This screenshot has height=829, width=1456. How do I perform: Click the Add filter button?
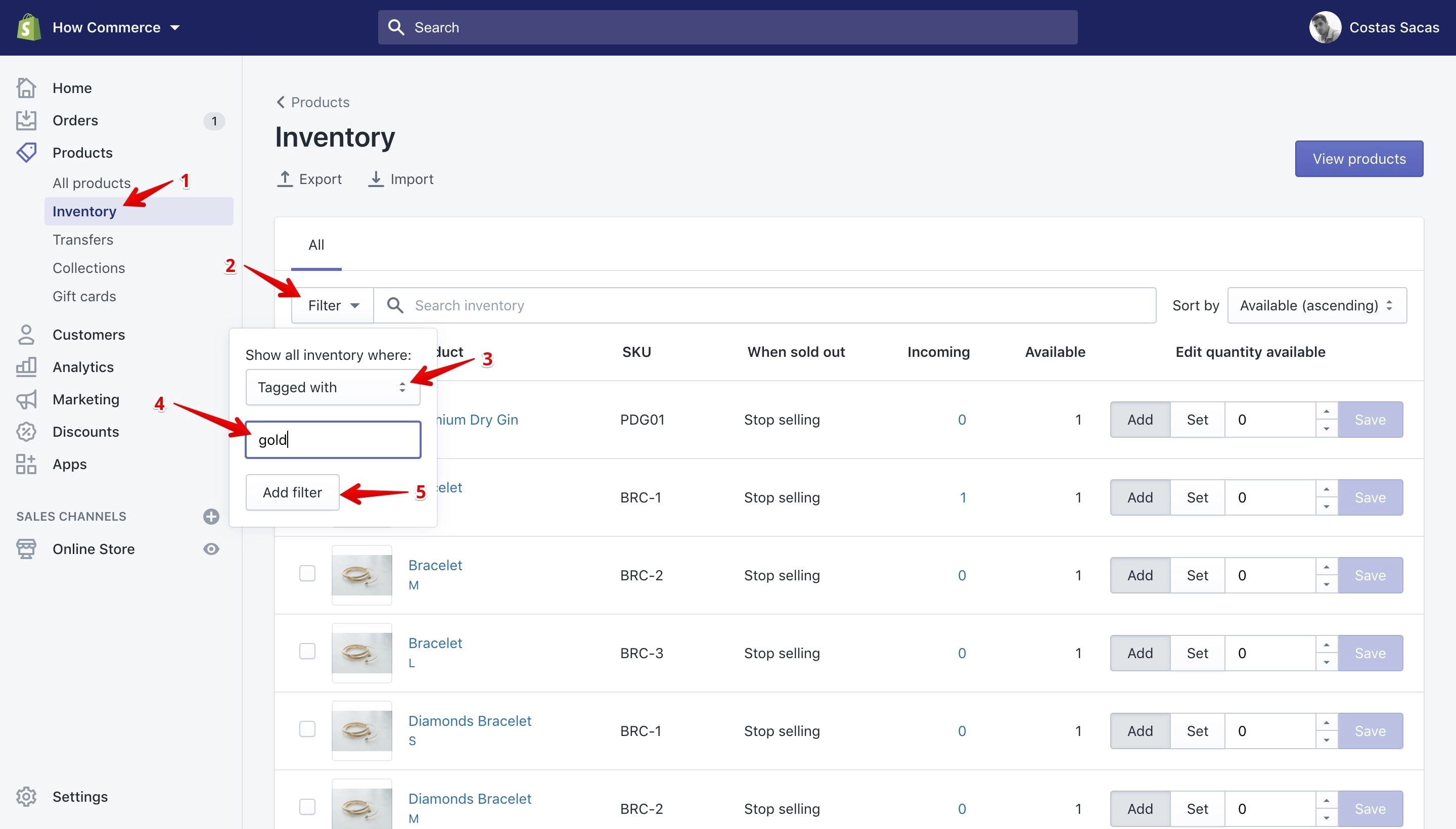292,492
